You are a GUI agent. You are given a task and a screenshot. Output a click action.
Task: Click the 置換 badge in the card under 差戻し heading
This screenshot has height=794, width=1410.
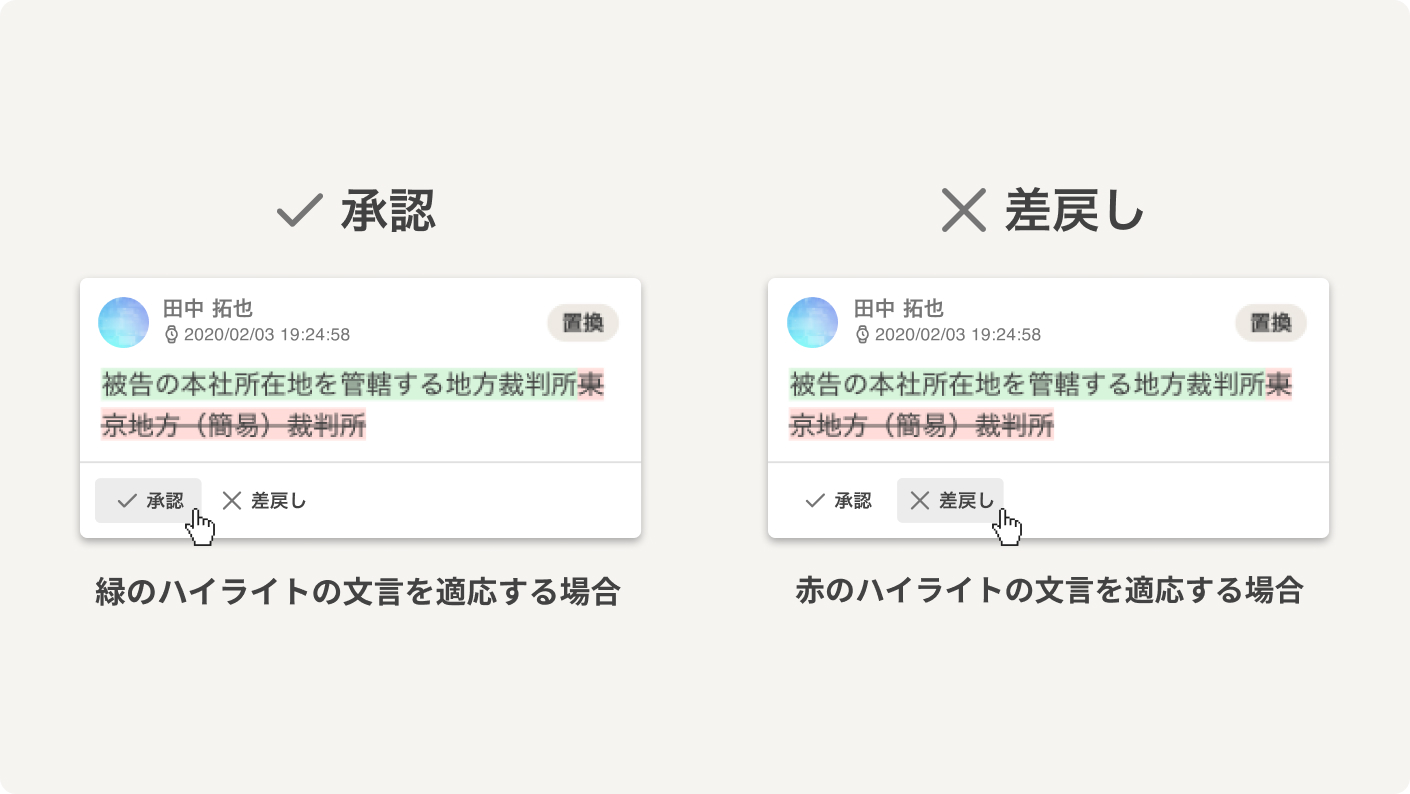click(1271, 323)
